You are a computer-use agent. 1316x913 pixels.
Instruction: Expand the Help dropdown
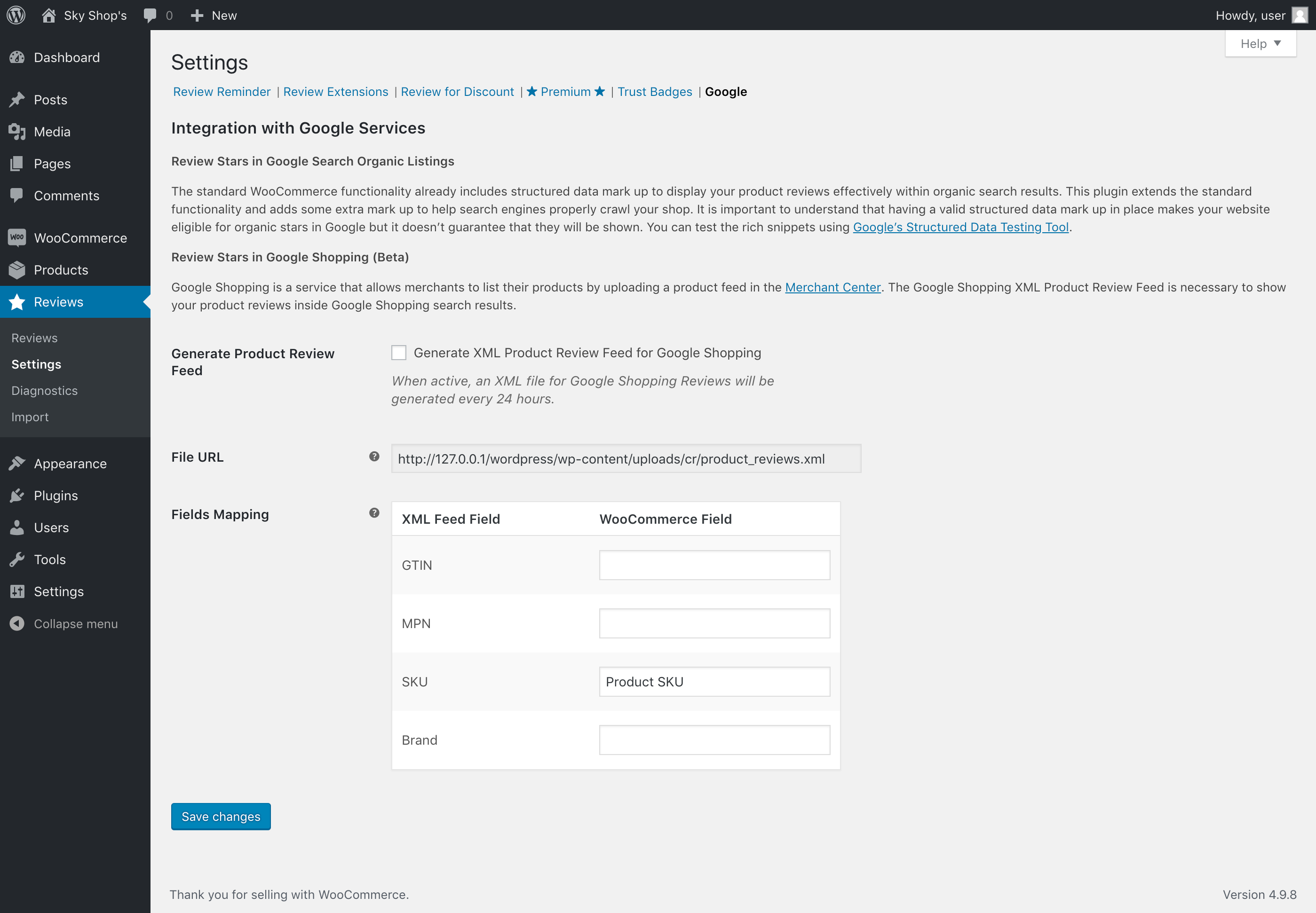tap(1260, 43)
